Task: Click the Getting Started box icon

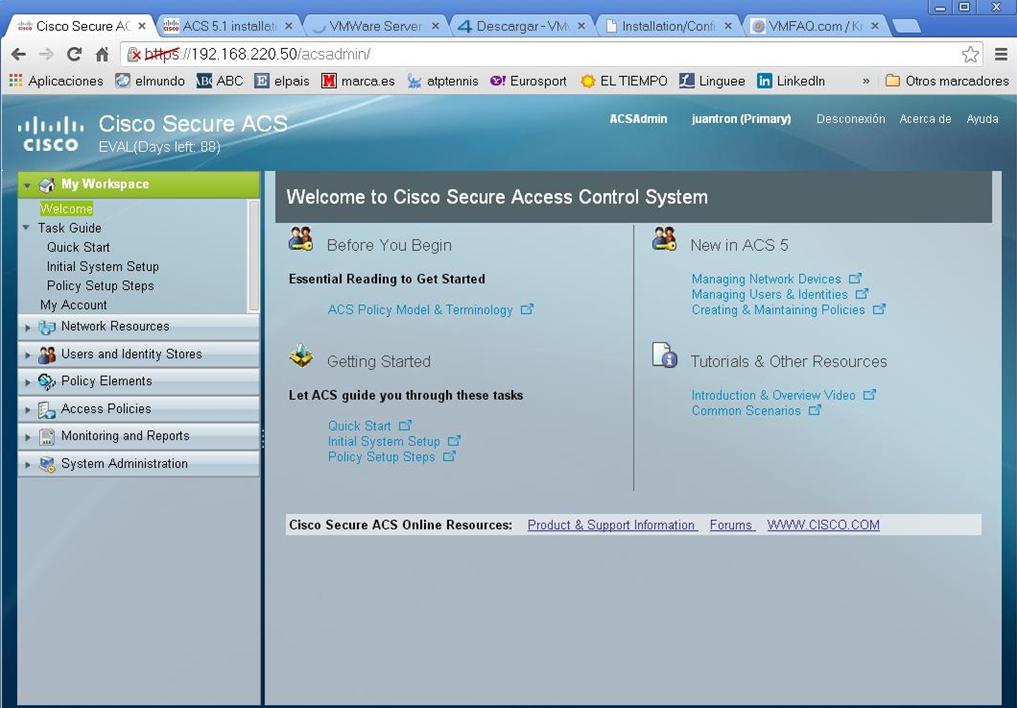Action: 301,355
